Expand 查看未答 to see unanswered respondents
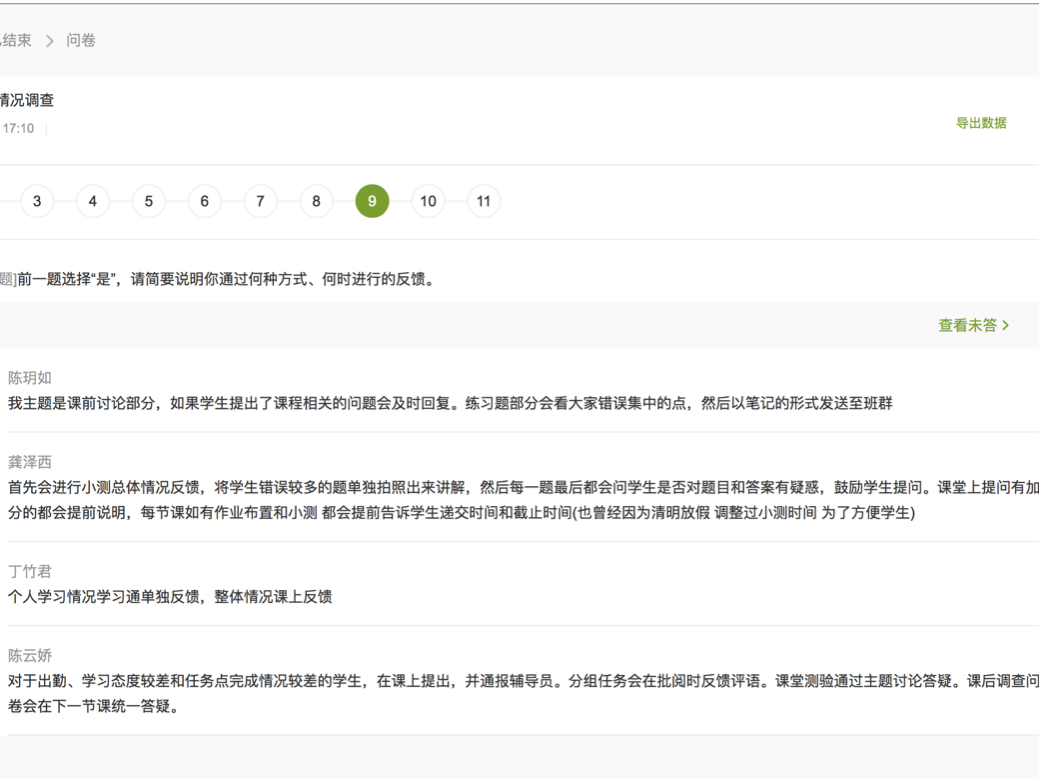 tap(973, 325)
